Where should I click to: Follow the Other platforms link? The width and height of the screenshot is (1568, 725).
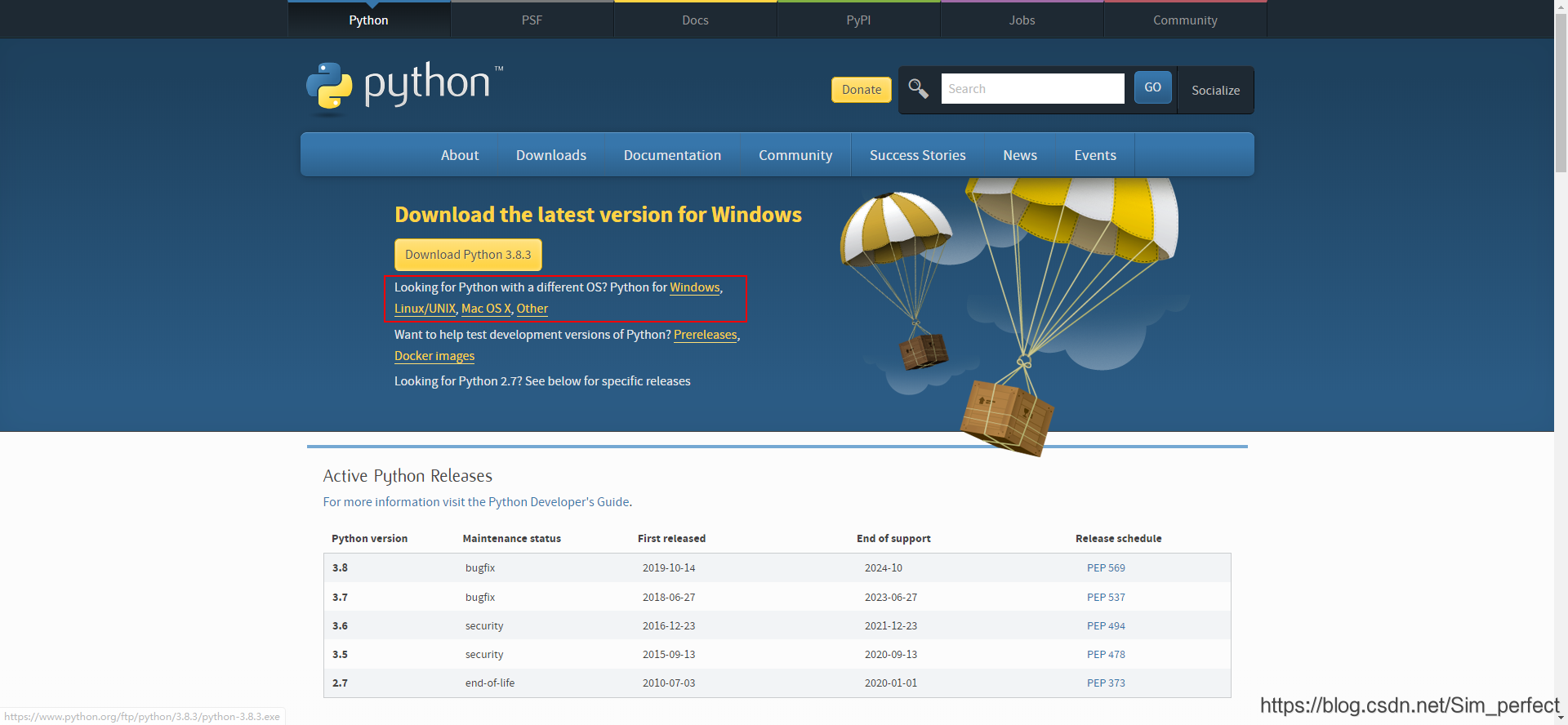click(532, 309)
